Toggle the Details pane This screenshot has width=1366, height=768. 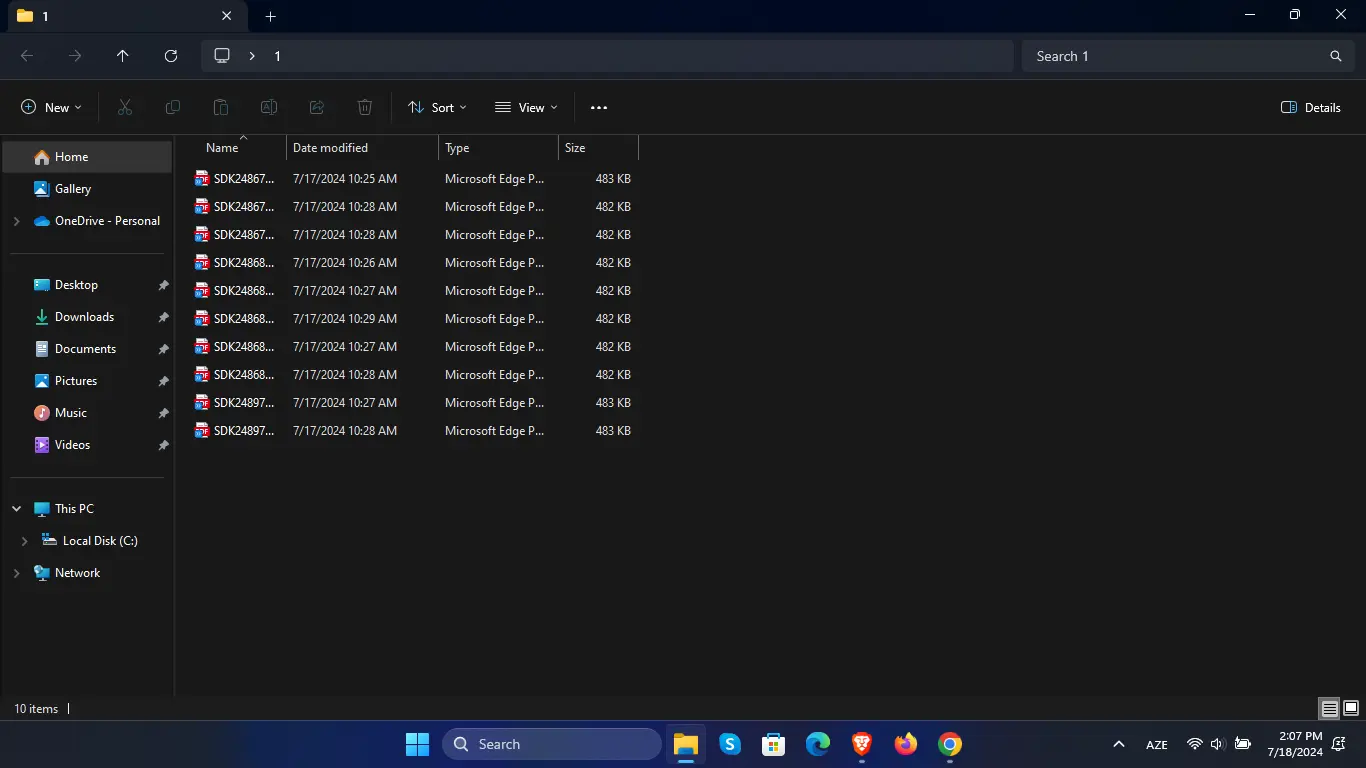[x=1311, y=107]
